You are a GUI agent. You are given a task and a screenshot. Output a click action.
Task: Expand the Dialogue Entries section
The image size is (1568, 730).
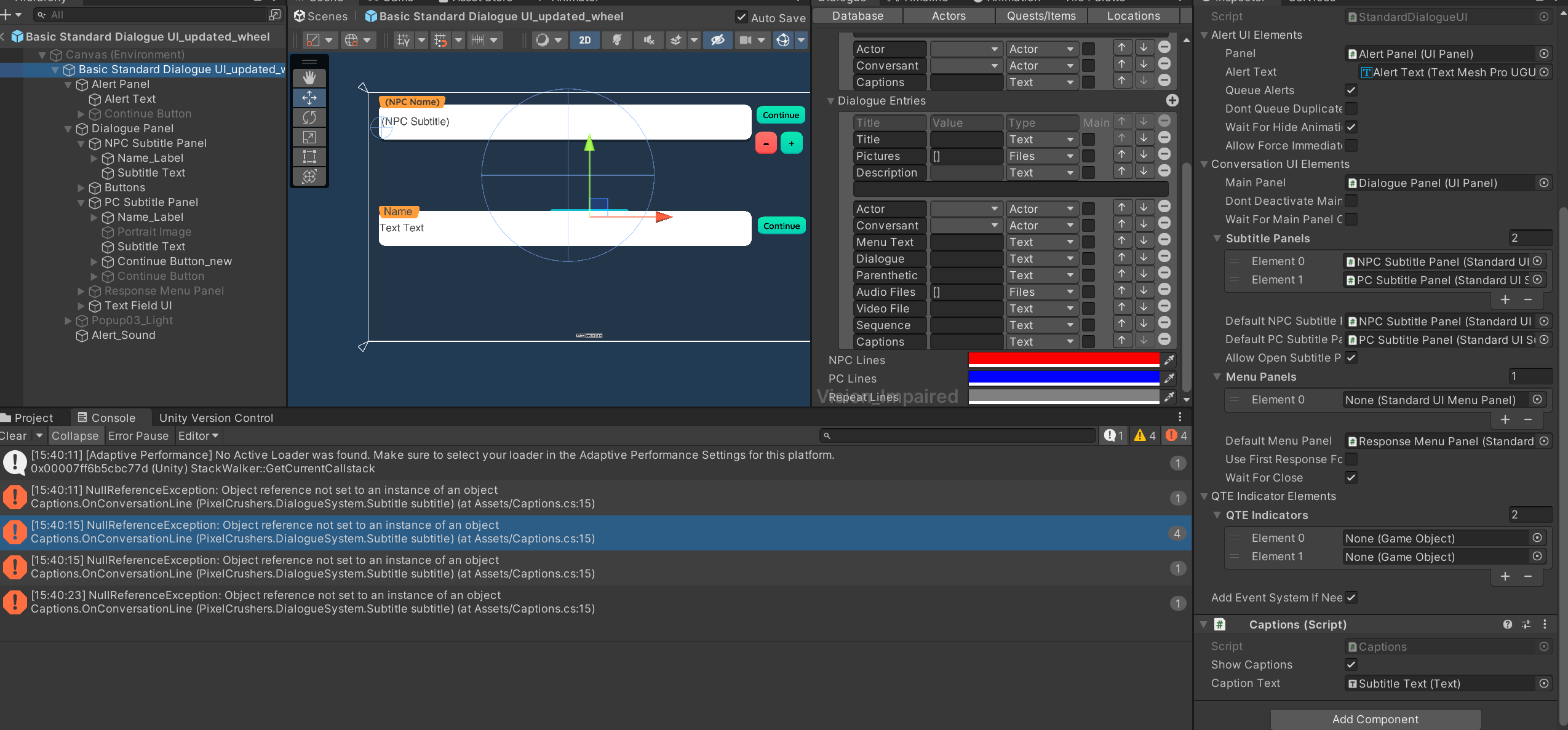click(x=832, y=100)
